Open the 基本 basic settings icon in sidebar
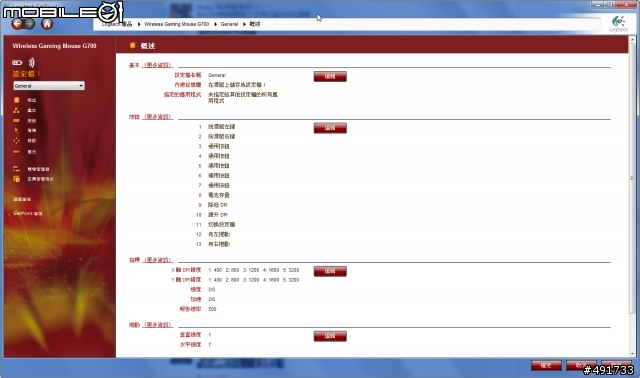Image resolution: width=640 pixels, height=378 pixels. [x=16, y=110]
